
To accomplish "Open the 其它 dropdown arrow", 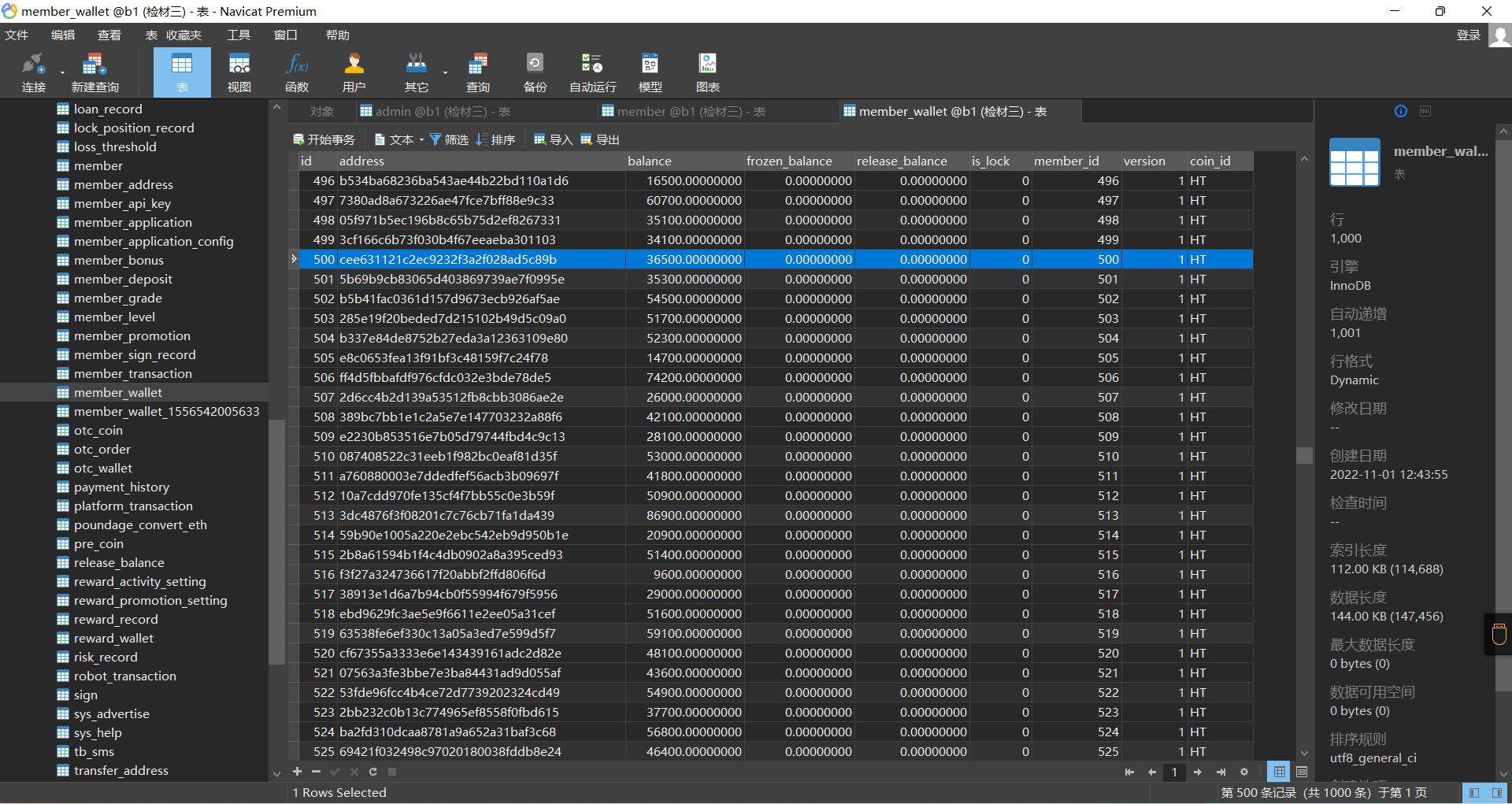I will click(445, 73).
